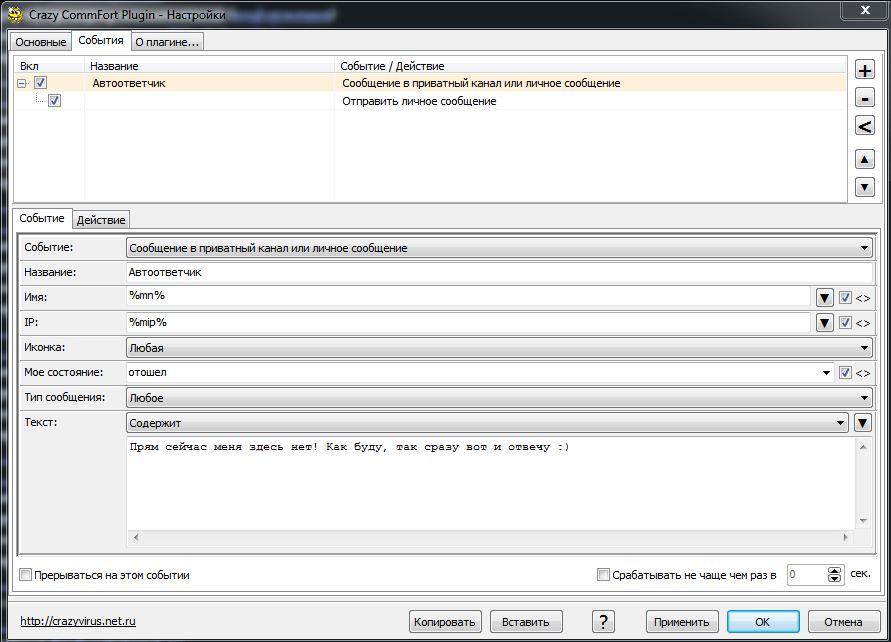Open the Тип сообщения dropdown
The width and height of the screenshot is (891, 642).
[x=498, y=398]
